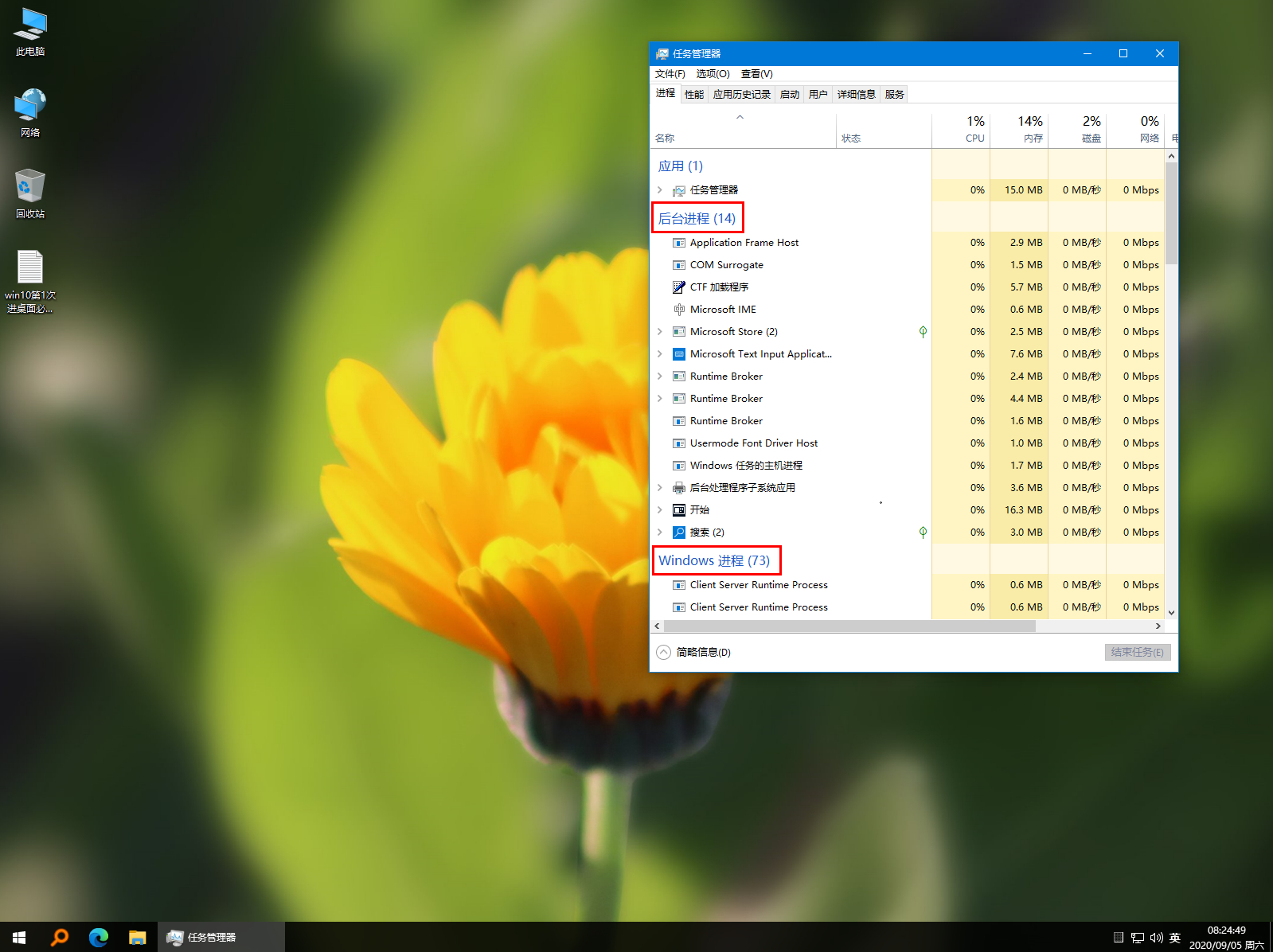This screenshot has height=952, width=1273.
Task: Switch to the 性能 tab
Action: tap(694, 94)
